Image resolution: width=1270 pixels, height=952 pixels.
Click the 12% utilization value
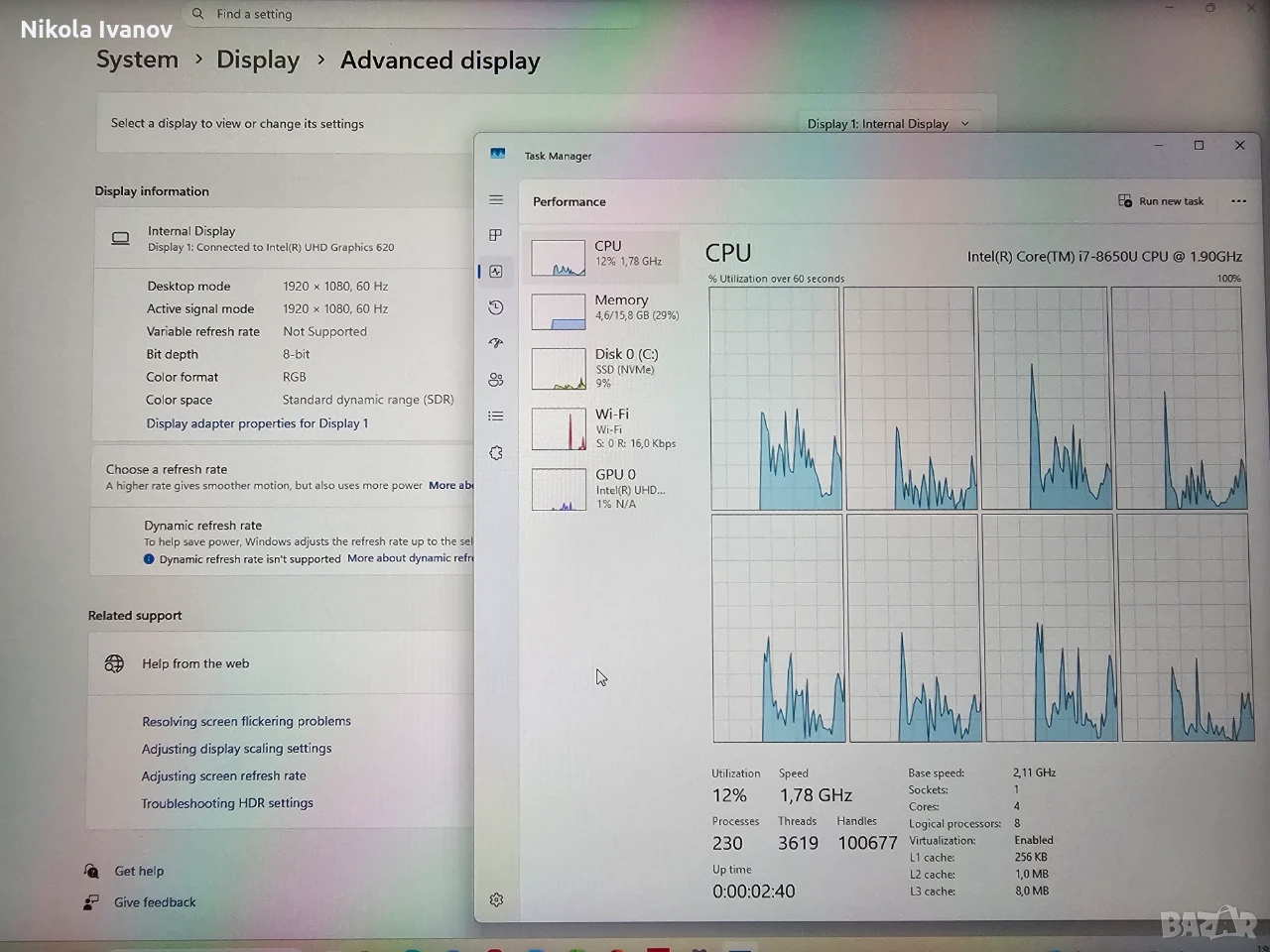pyautogui.click(x=729, y=795)
